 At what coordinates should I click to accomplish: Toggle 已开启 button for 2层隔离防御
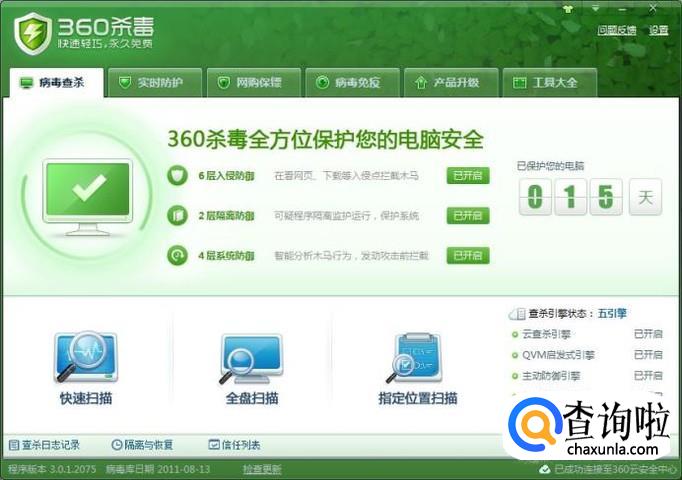(x=468, y=216)
